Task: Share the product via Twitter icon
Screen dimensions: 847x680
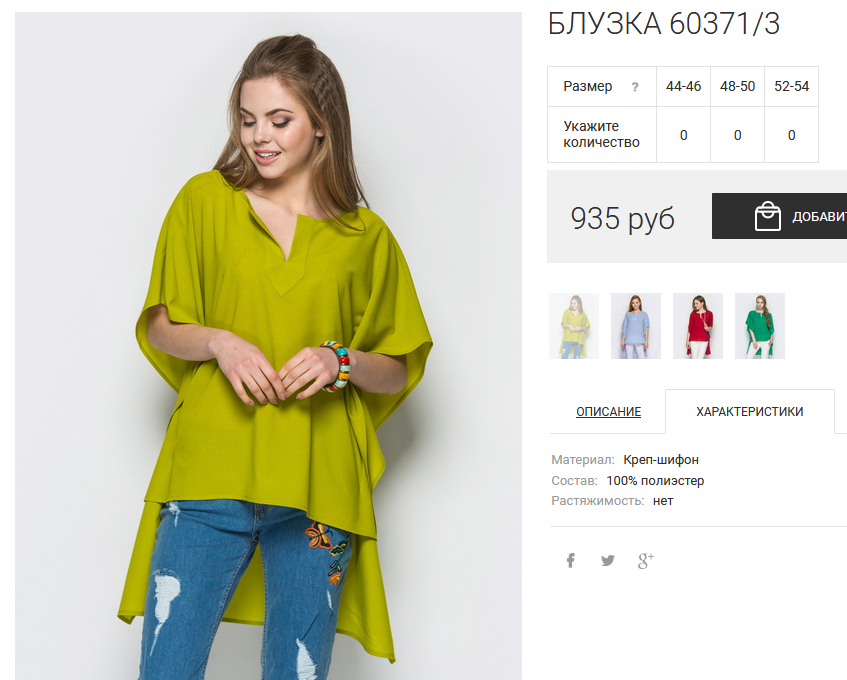Action: point(608,561)
